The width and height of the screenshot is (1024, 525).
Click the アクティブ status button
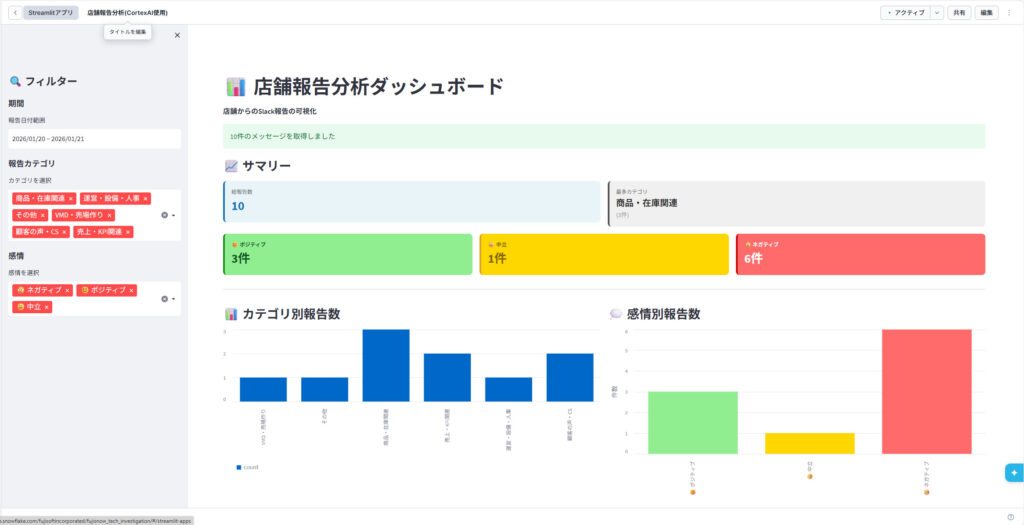[905, 13]
